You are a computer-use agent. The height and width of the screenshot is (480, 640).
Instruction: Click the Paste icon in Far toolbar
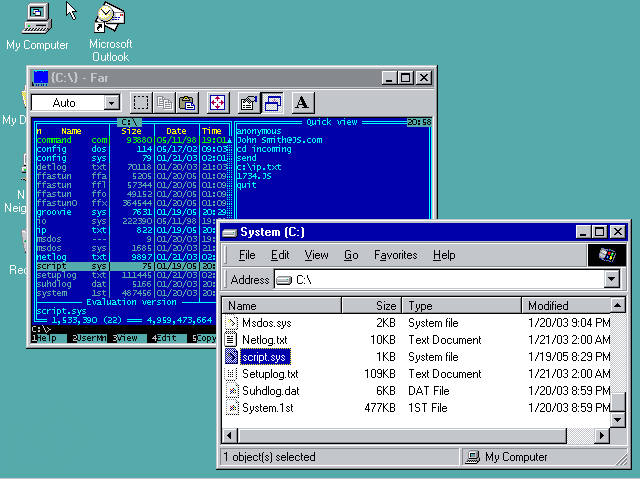(x=187, y=102)
